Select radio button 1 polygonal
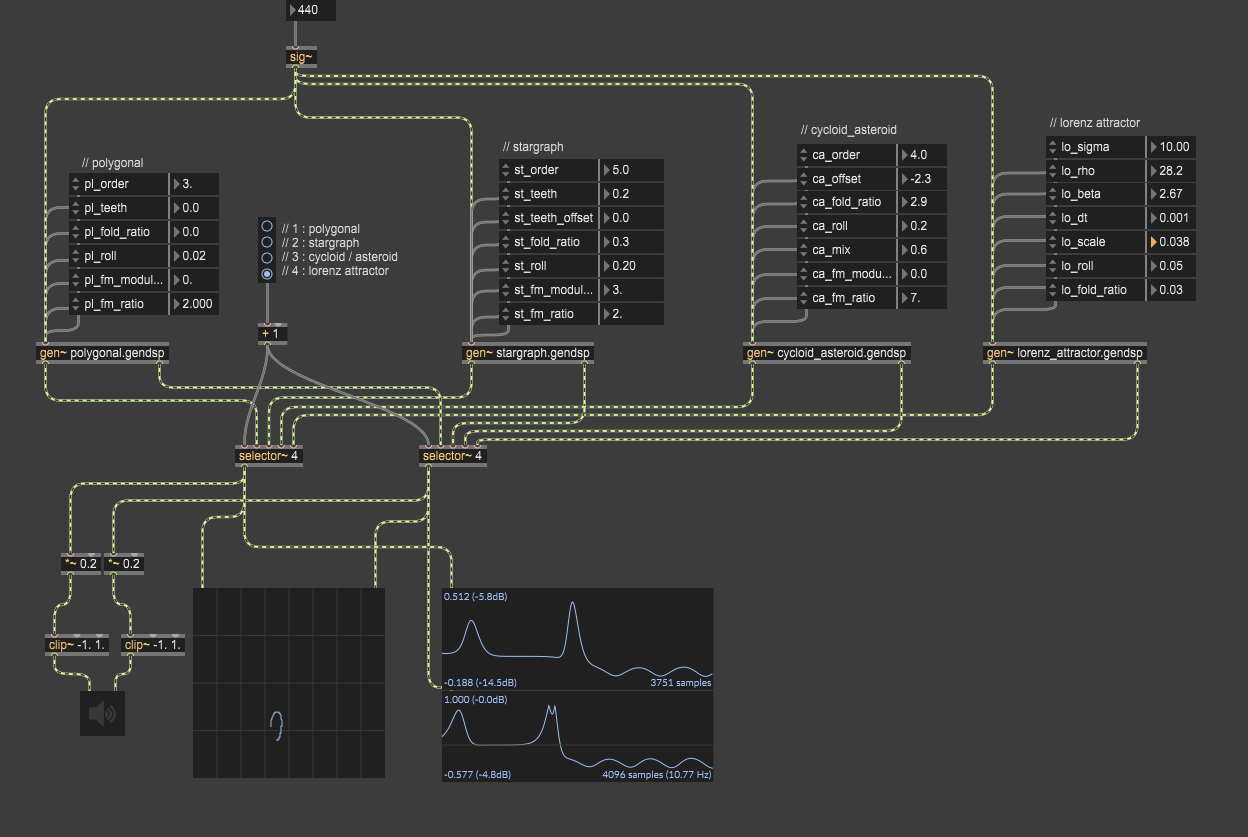 267,226
